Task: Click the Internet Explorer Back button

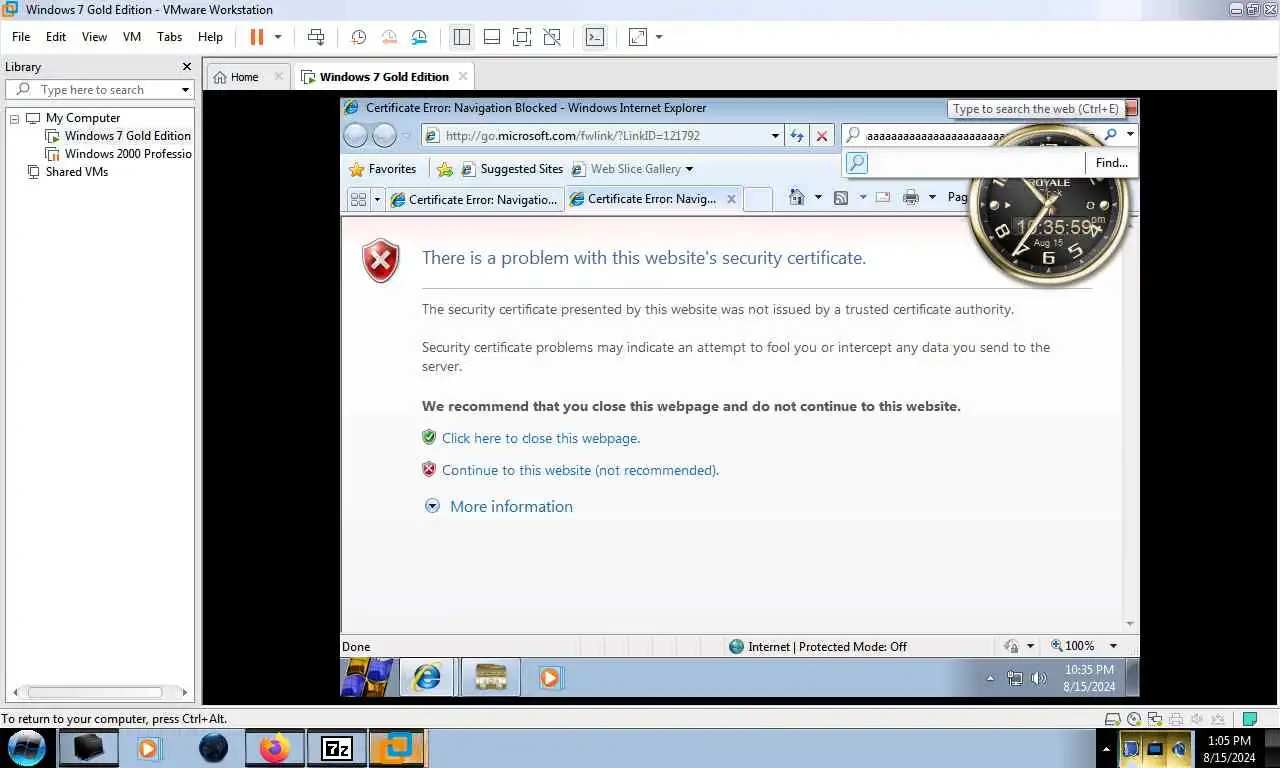Action: click(x=356, y=135)
